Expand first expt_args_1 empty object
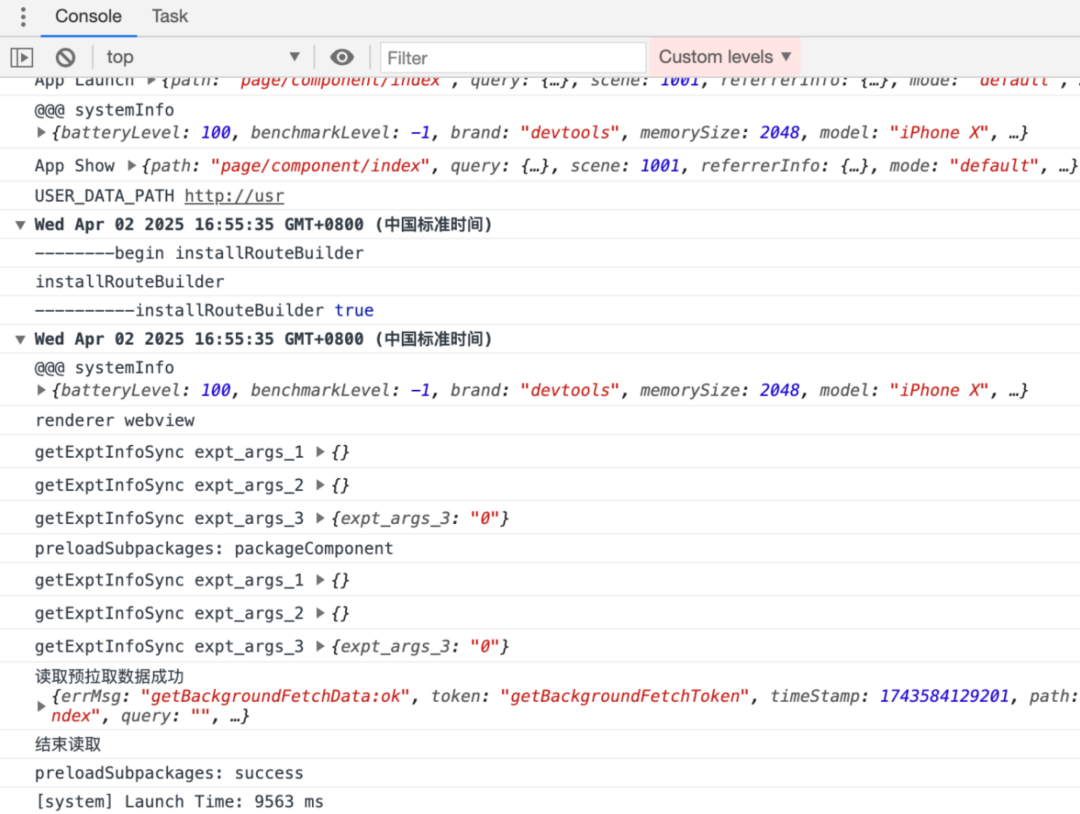This screenshot has width=1080, height=814. [320, 452]
